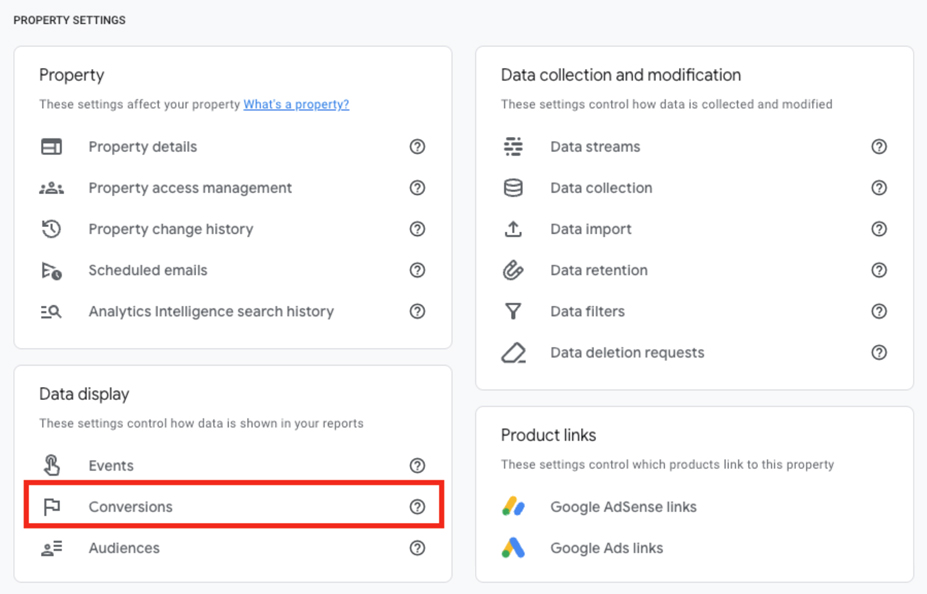The height and width of the screenshot is (594, 927).
Task: Click the Property access management people icon
Action: coord(51,188)
